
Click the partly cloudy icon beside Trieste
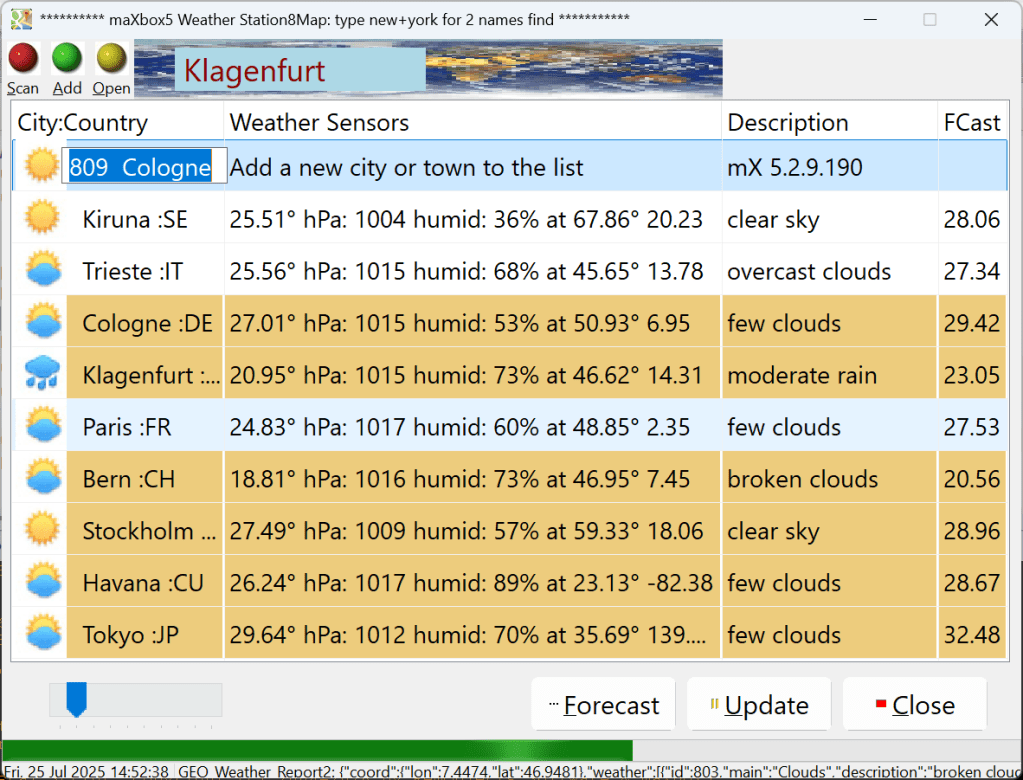[x=42, y=271]
